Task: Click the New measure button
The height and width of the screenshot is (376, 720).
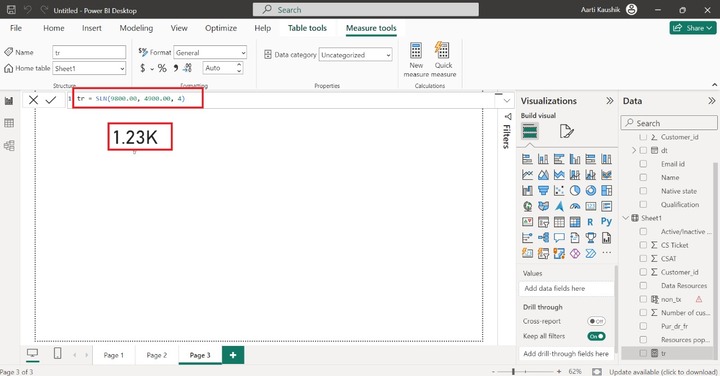Action: (x=416, y=60)
